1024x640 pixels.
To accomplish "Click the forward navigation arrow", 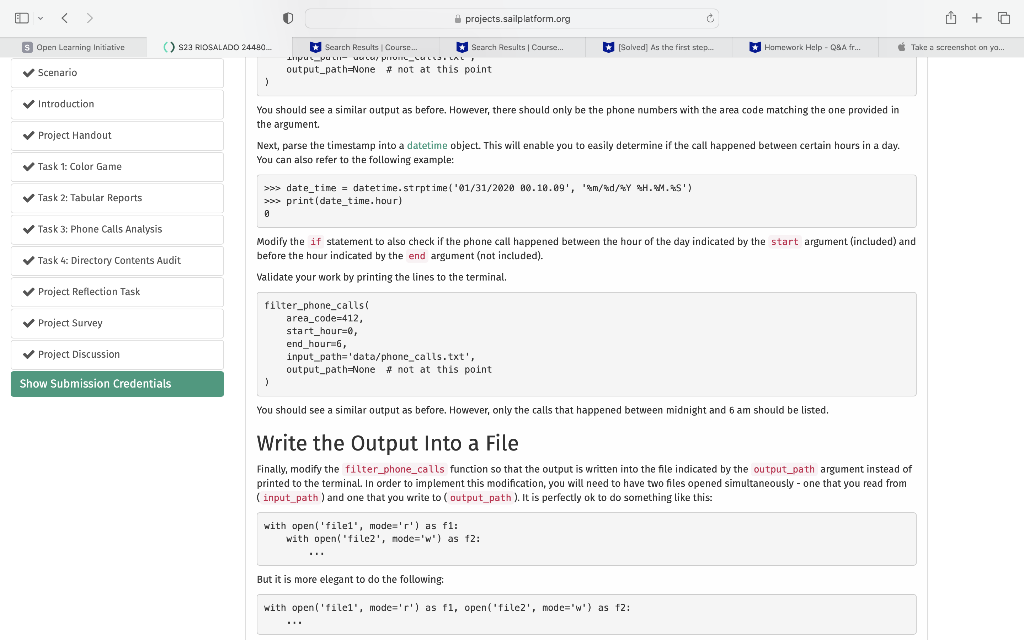I will 88,17.
